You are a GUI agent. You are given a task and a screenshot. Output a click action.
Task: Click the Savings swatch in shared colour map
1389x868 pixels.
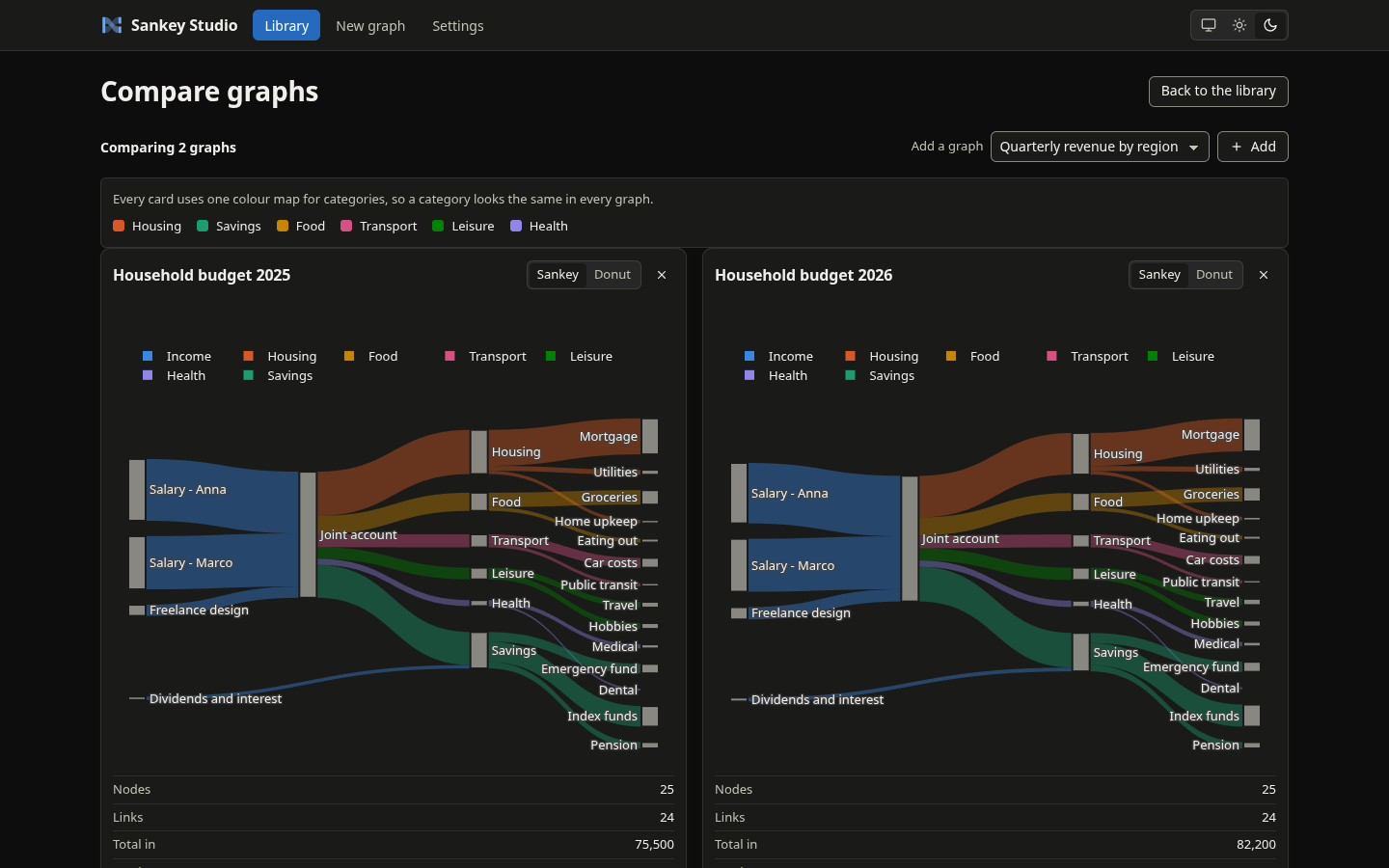click(203, 226)
